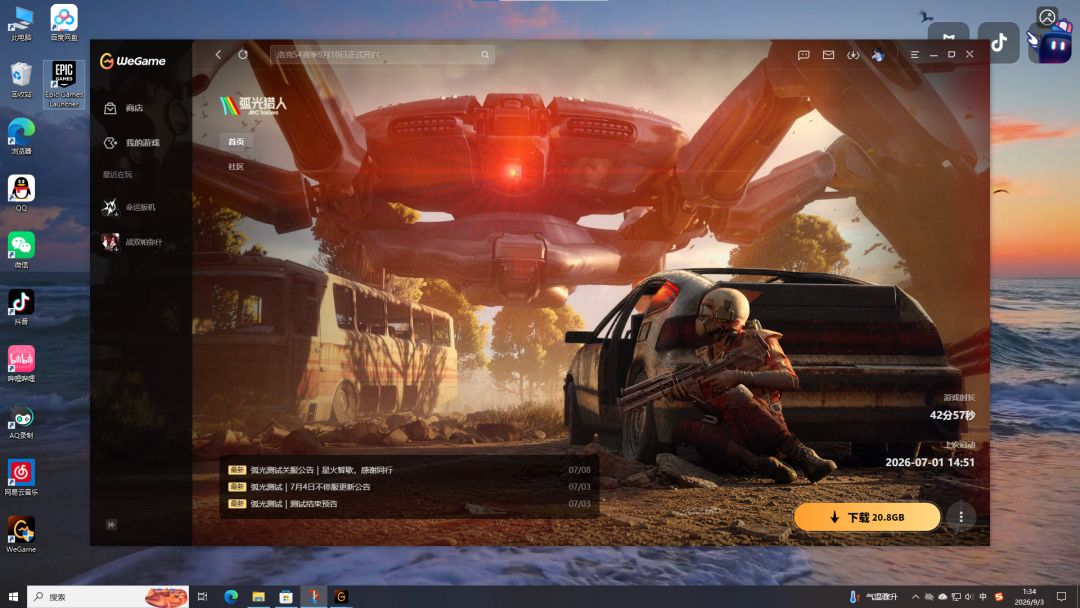Go back with the navigation arrow
The image size is (1080, 608).
point(218,54)
